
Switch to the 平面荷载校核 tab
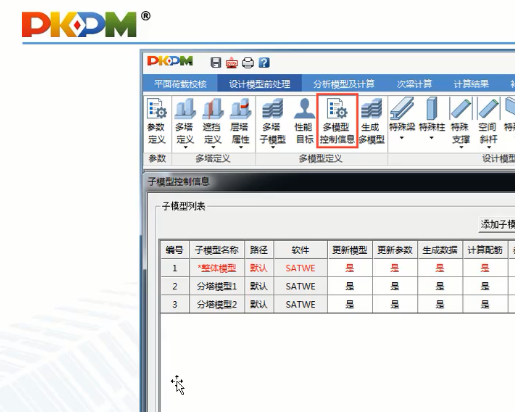point(180,84)
